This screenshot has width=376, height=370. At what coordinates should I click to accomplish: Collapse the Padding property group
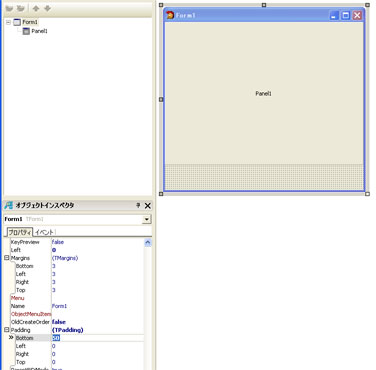[7, 330]
